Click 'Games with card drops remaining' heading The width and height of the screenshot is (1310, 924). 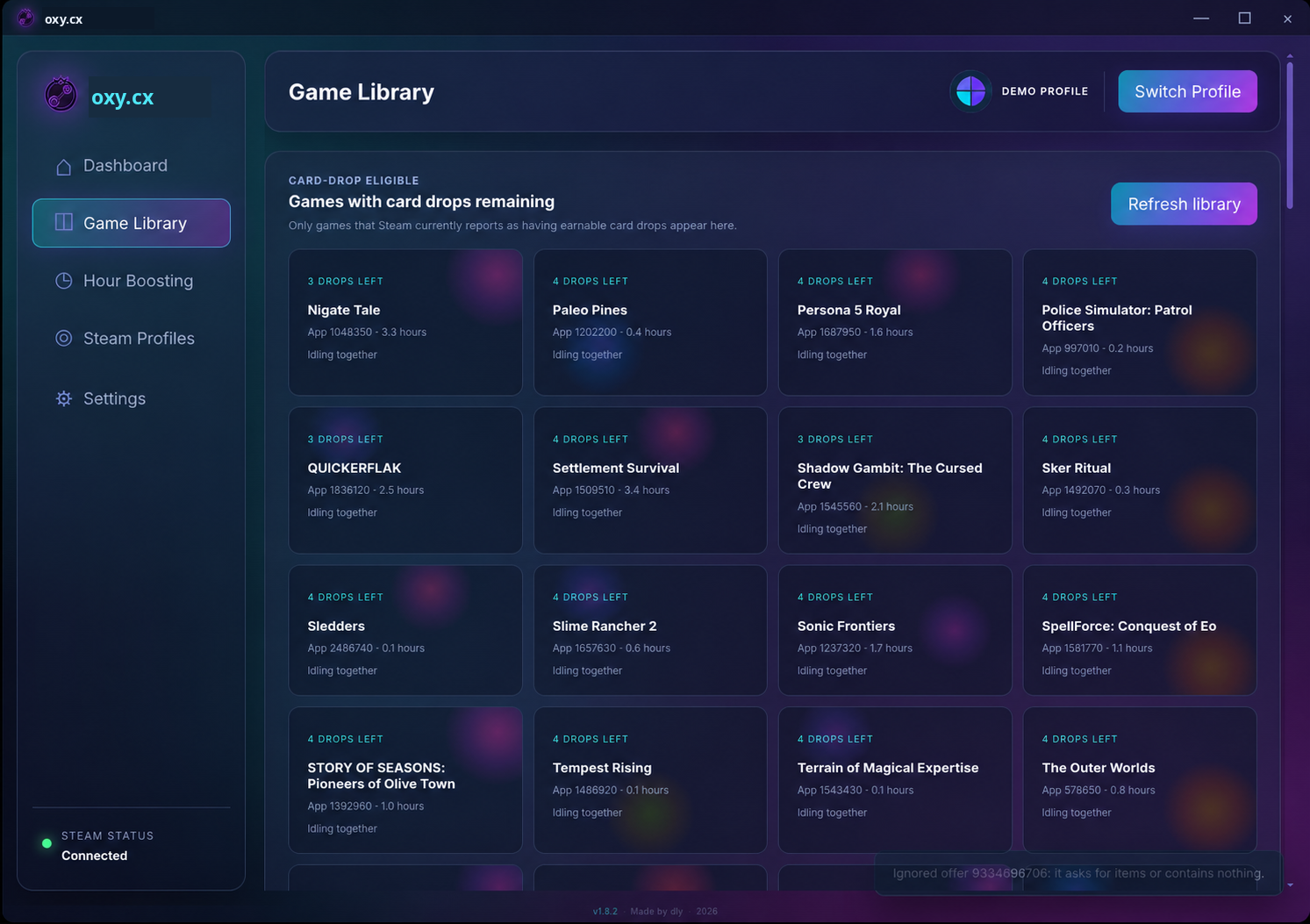click(422, 202)
